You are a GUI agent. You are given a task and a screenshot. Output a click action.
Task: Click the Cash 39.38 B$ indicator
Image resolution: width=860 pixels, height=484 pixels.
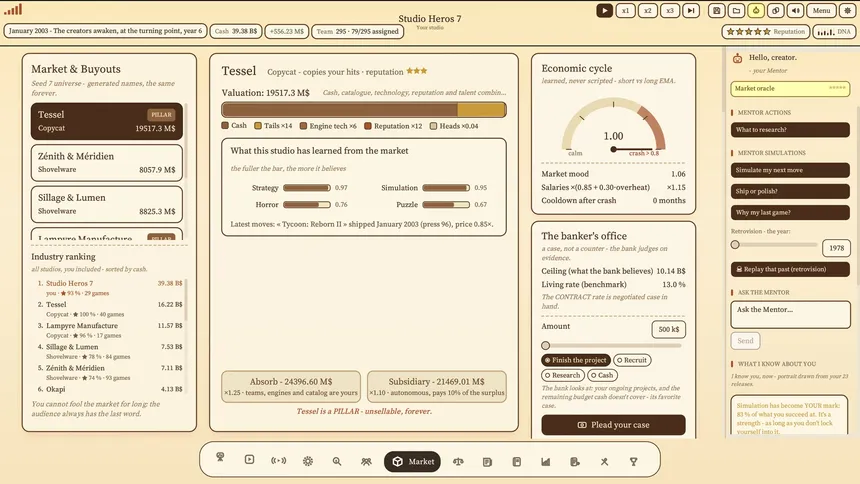click(x=236, y=31)
